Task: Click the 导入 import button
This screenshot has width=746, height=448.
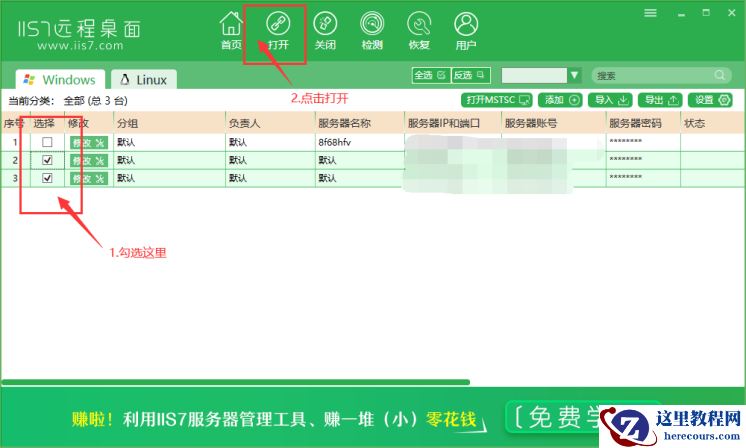Action: 610,100
